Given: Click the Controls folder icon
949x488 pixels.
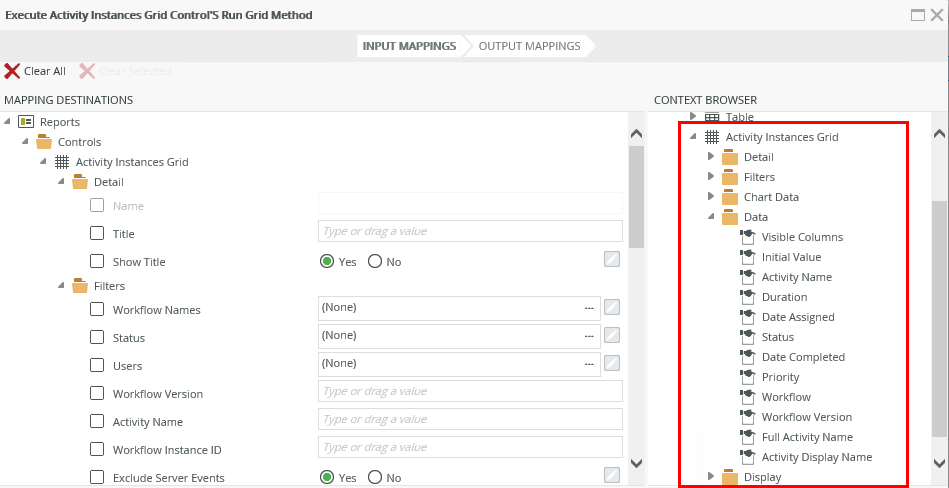Looking at the screenshot, I should click(x=44, y=142).
